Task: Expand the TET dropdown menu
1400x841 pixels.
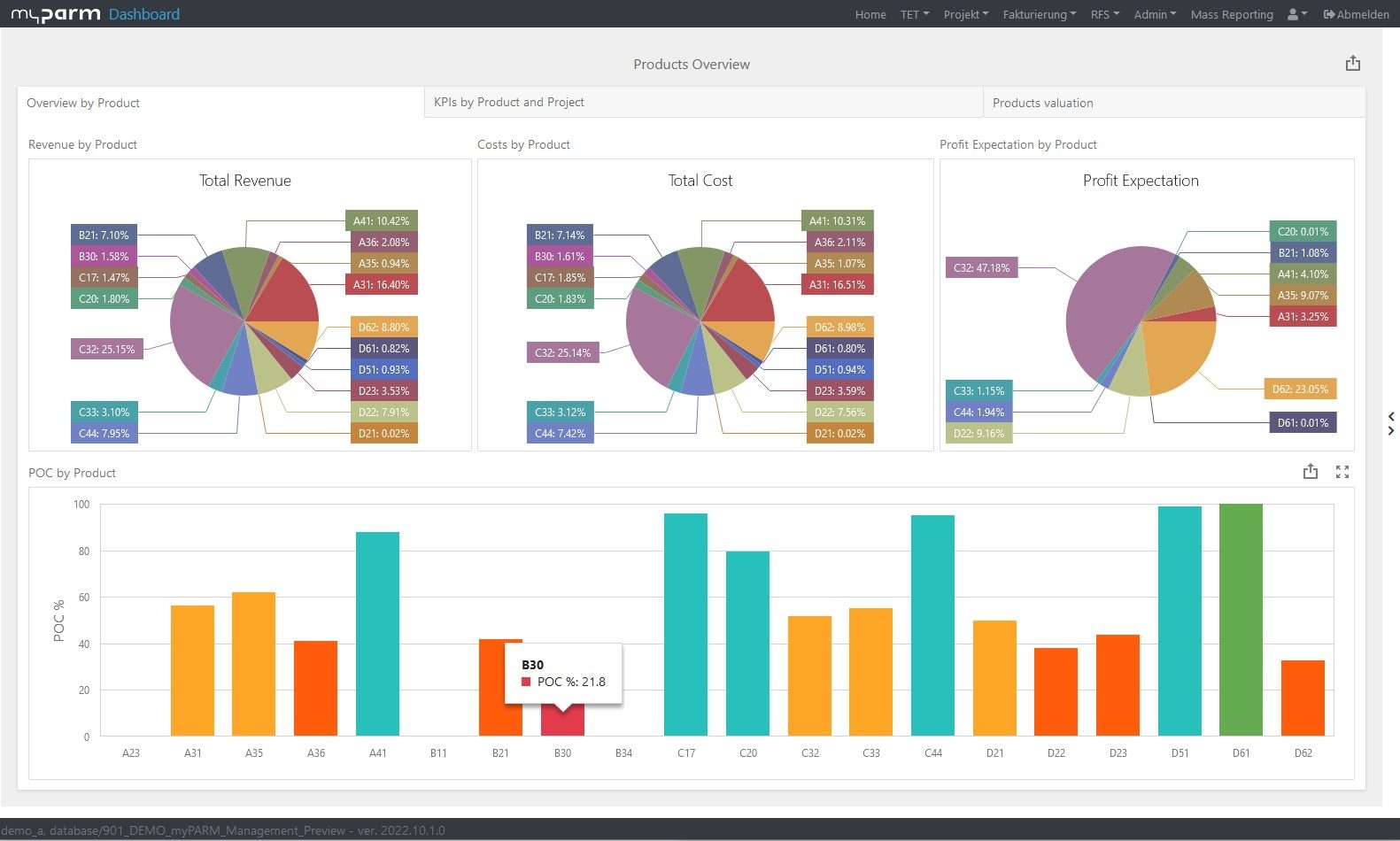Action: point(914,14)
